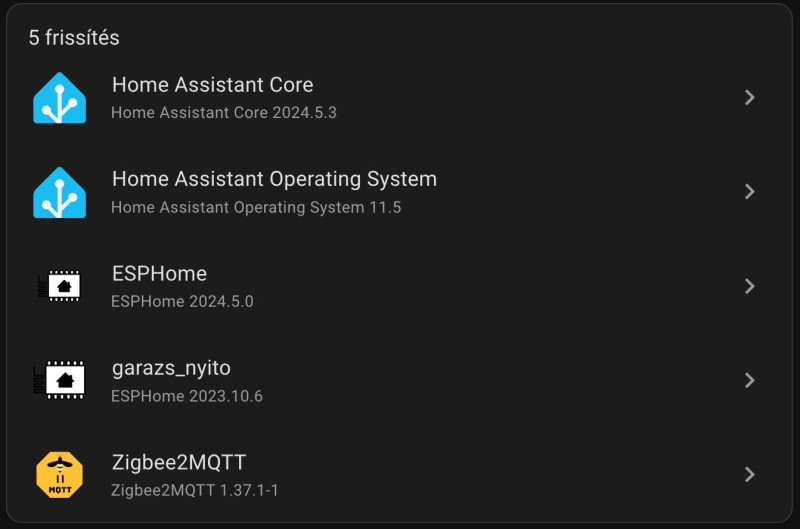Click version text ESPHome 2024.5.0
This screenshot has height=529, width=800.
(x=182, y=301)
